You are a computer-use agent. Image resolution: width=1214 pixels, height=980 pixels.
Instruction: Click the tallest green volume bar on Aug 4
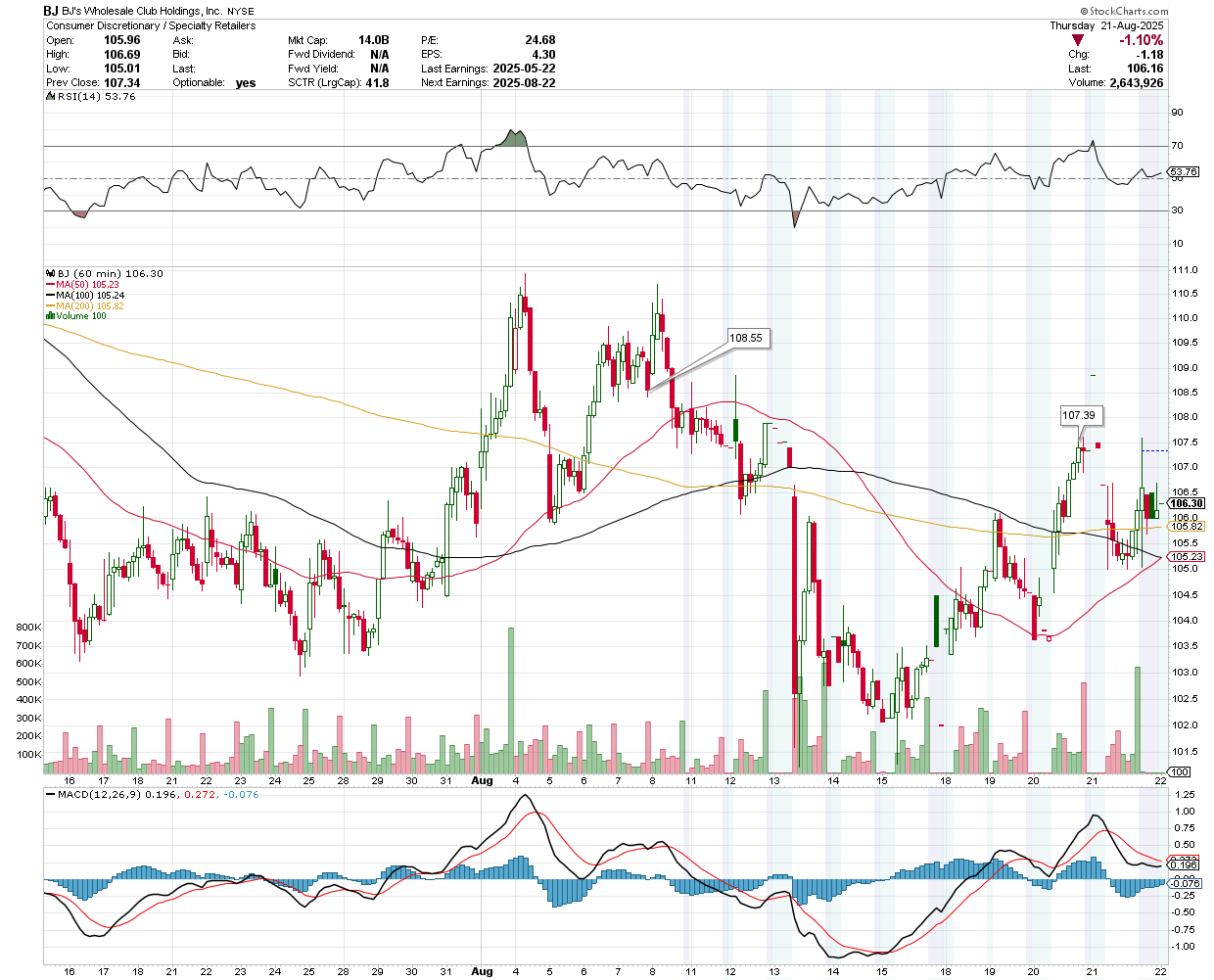511,701
